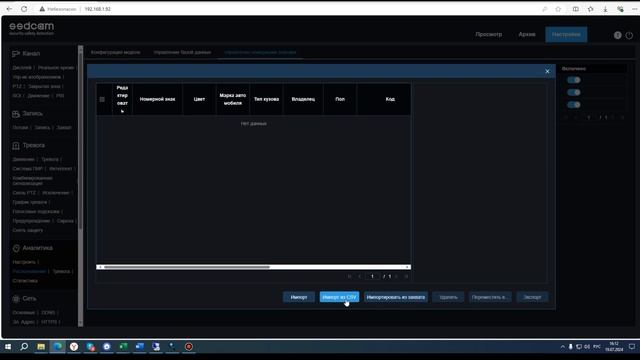The image size is (640, 360).
Task: Open the Тревога sidebar section heading
Action: pyautogui.click(x=33, y=145)
